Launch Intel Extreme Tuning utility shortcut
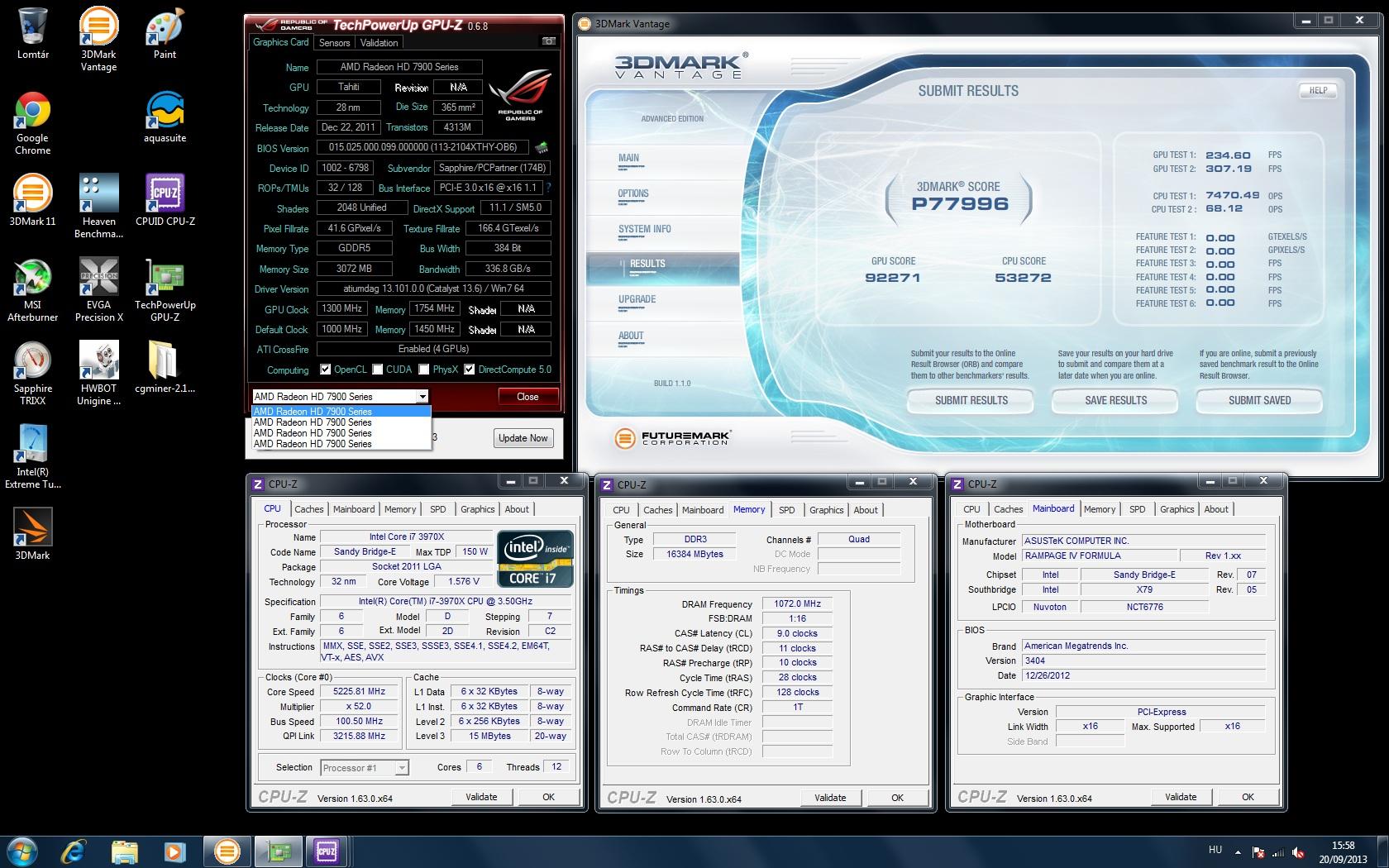The width and height of the screenshot is (1389, 868). [x=33, y=457]
